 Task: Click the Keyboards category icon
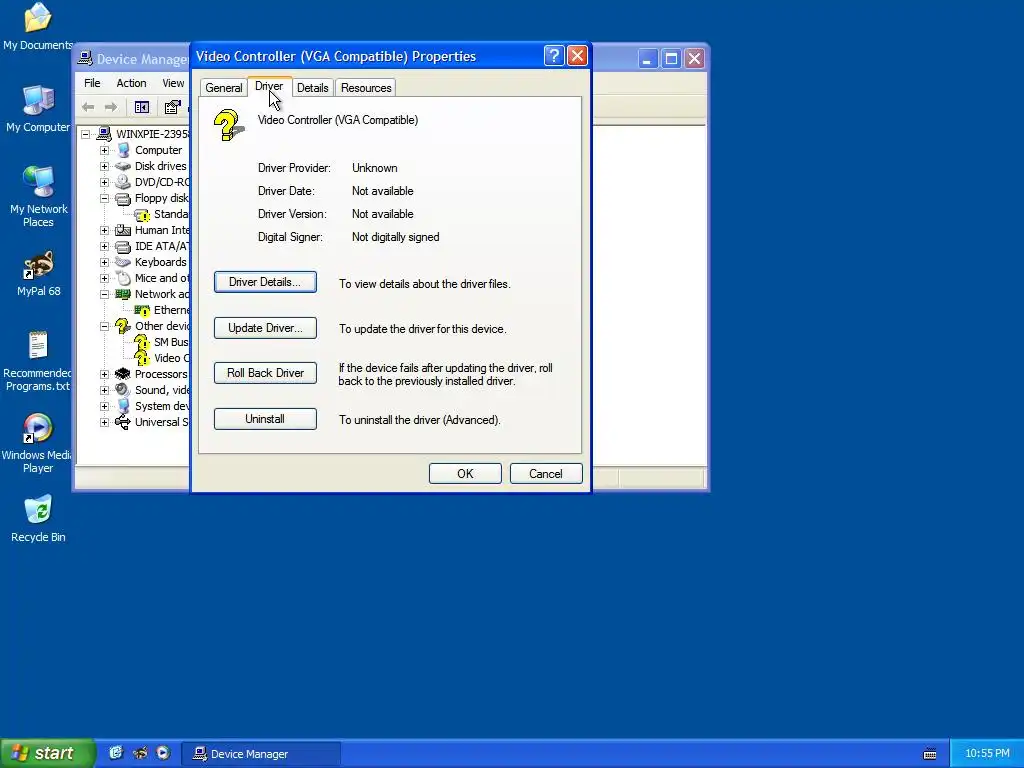[x=123, y=262]
